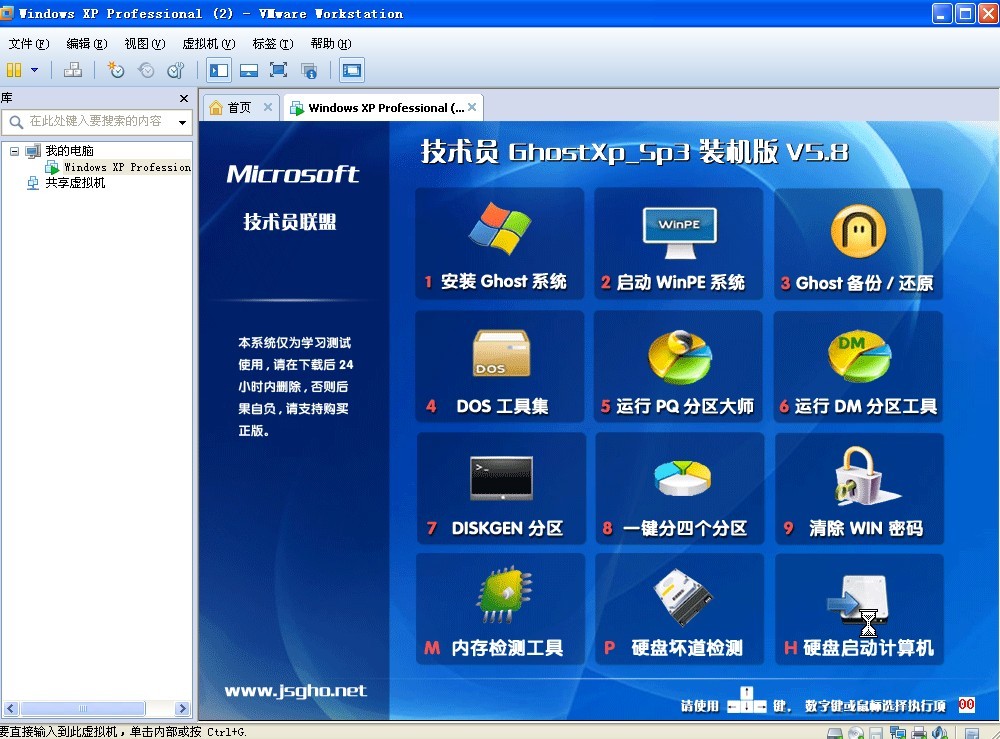Viewport: 1000px width, 739px height.
Task: Open the 虚拟机(V) menu
Action: click(x=209, y=44)
